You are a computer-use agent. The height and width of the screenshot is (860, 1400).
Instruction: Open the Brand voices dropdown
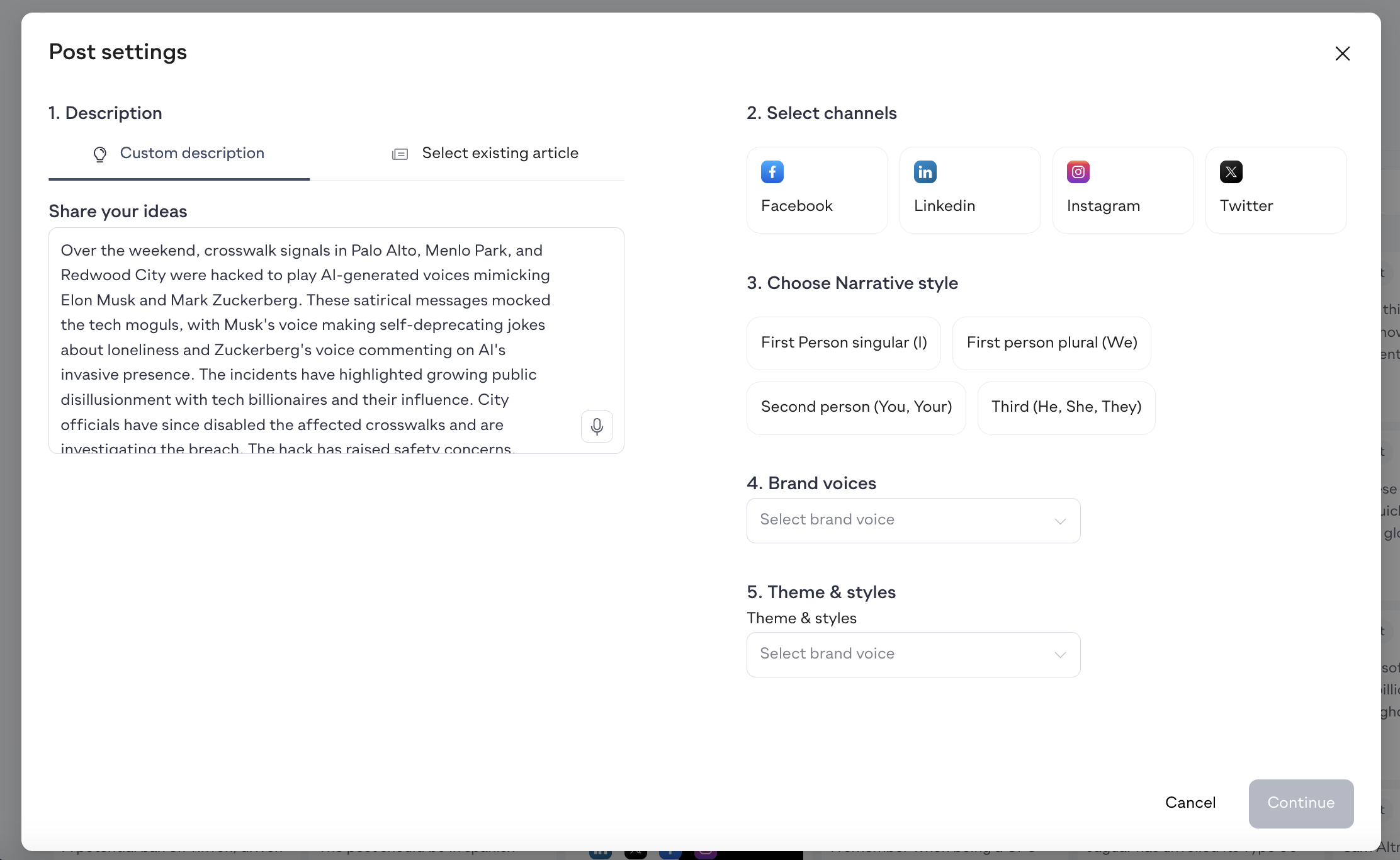click(x=913, y=521)
